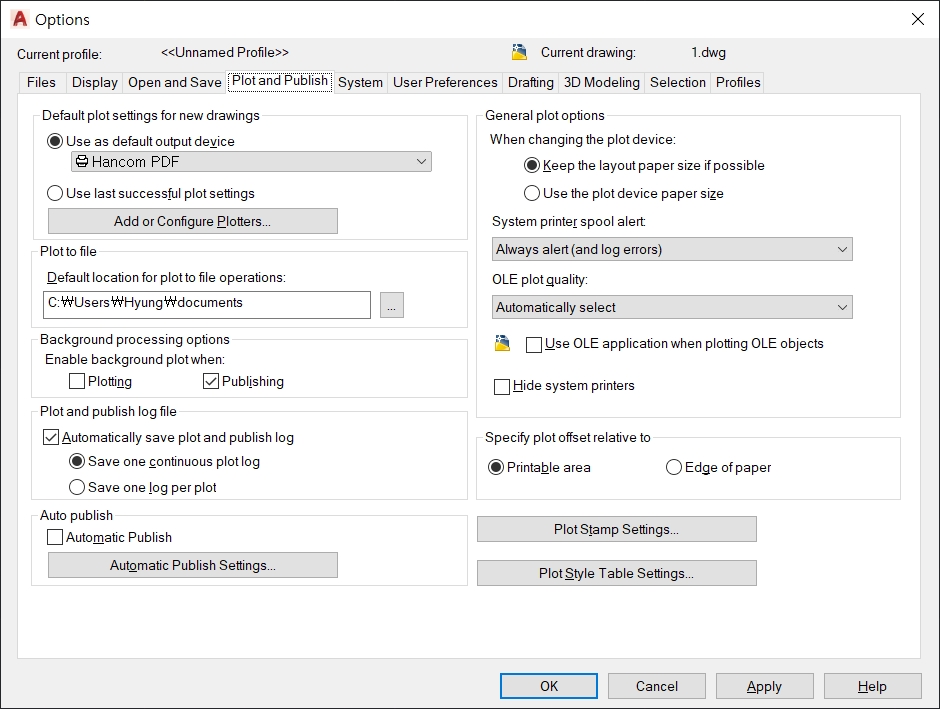This screenshot has height=709, width=940.
Task: Click drawing icon next to Use OLE application
Action: tap(502, 343)
